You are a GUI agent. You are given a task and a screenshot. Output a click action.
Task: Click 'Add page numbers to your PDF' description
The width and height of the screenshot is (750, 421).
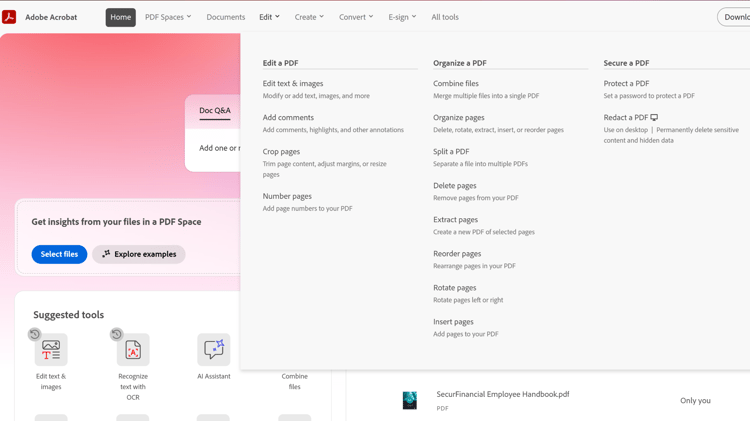[308, 209]
